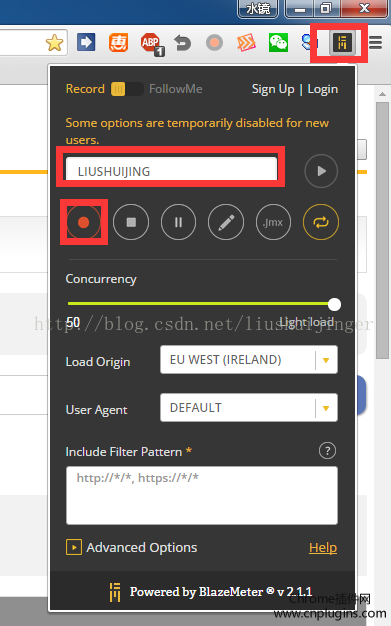The image size is (391, 626).
Task: Click the blue arrow extension icon
Action: 86,42
